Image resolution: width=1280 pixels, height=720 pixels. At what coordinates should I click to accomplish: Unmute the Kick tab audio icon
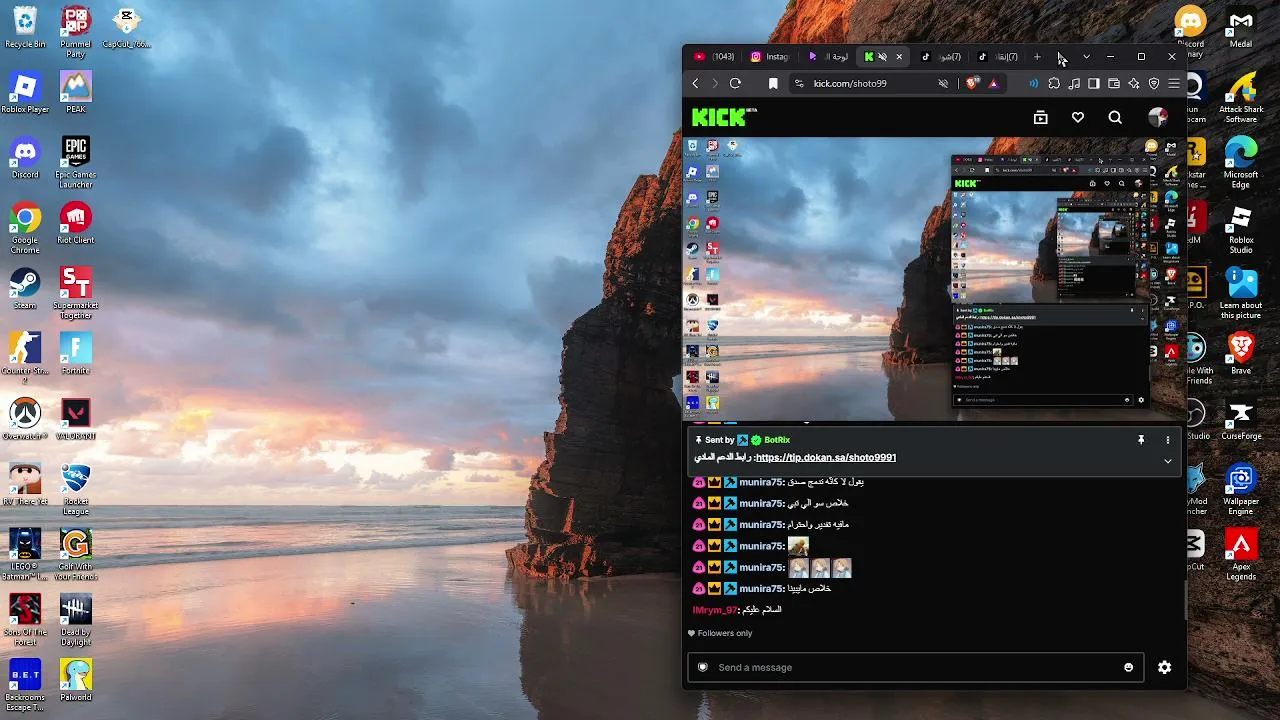click(882, 57)
